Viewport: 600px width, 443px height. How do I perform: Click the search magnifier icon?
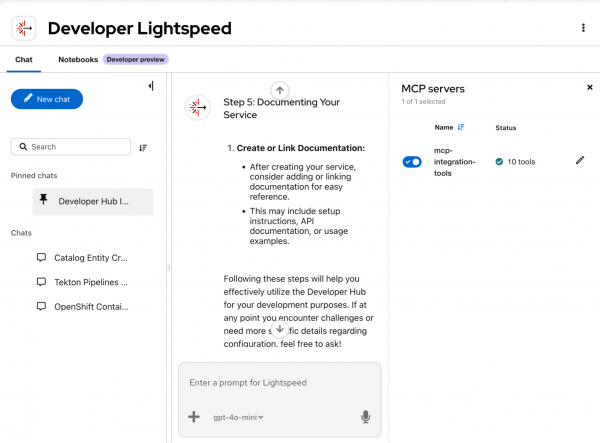(23, 147)
